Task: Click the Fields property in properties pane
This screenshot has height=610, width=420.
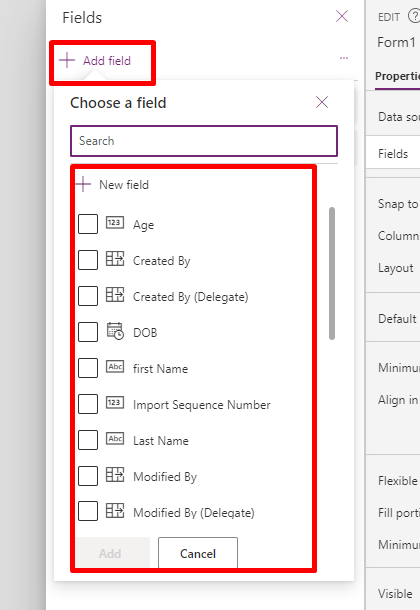Action: tap(393, 154)
